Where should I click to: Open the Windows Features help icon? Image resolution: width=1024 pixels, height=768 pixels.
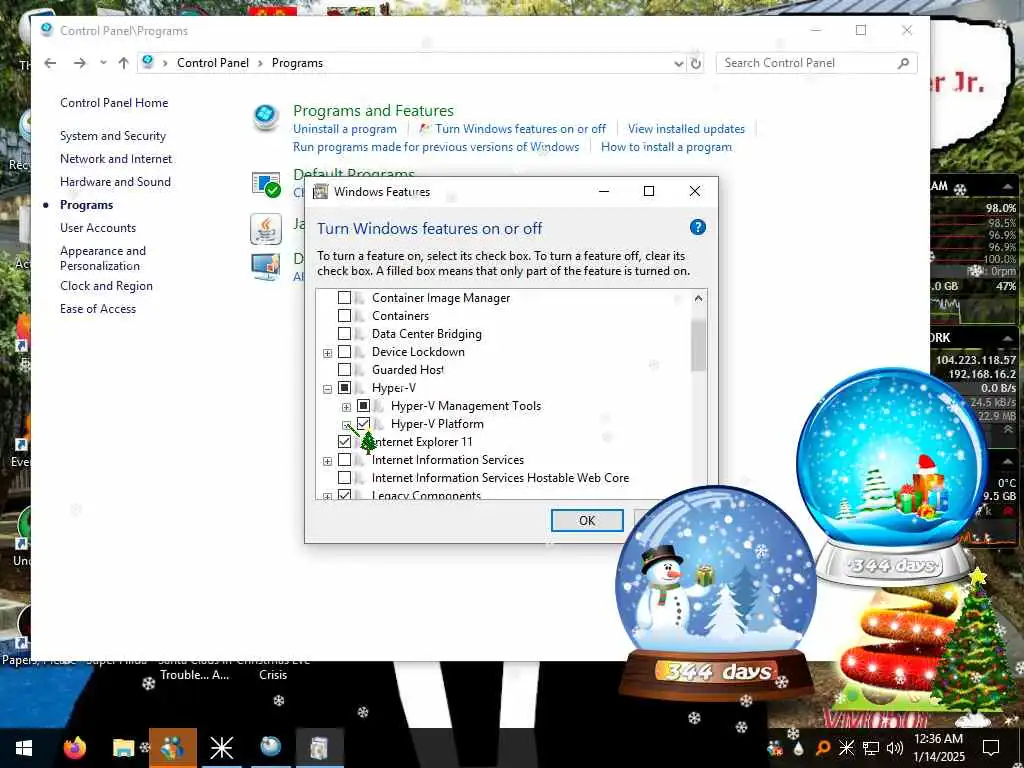697,227
